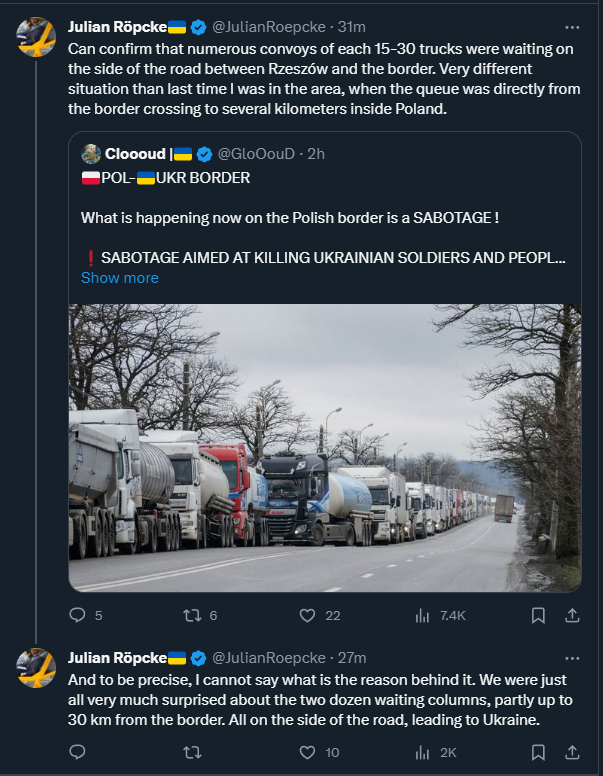Open more options on the first tweet
The height and width of the screenshot is (776, 603).
(572, 26)
